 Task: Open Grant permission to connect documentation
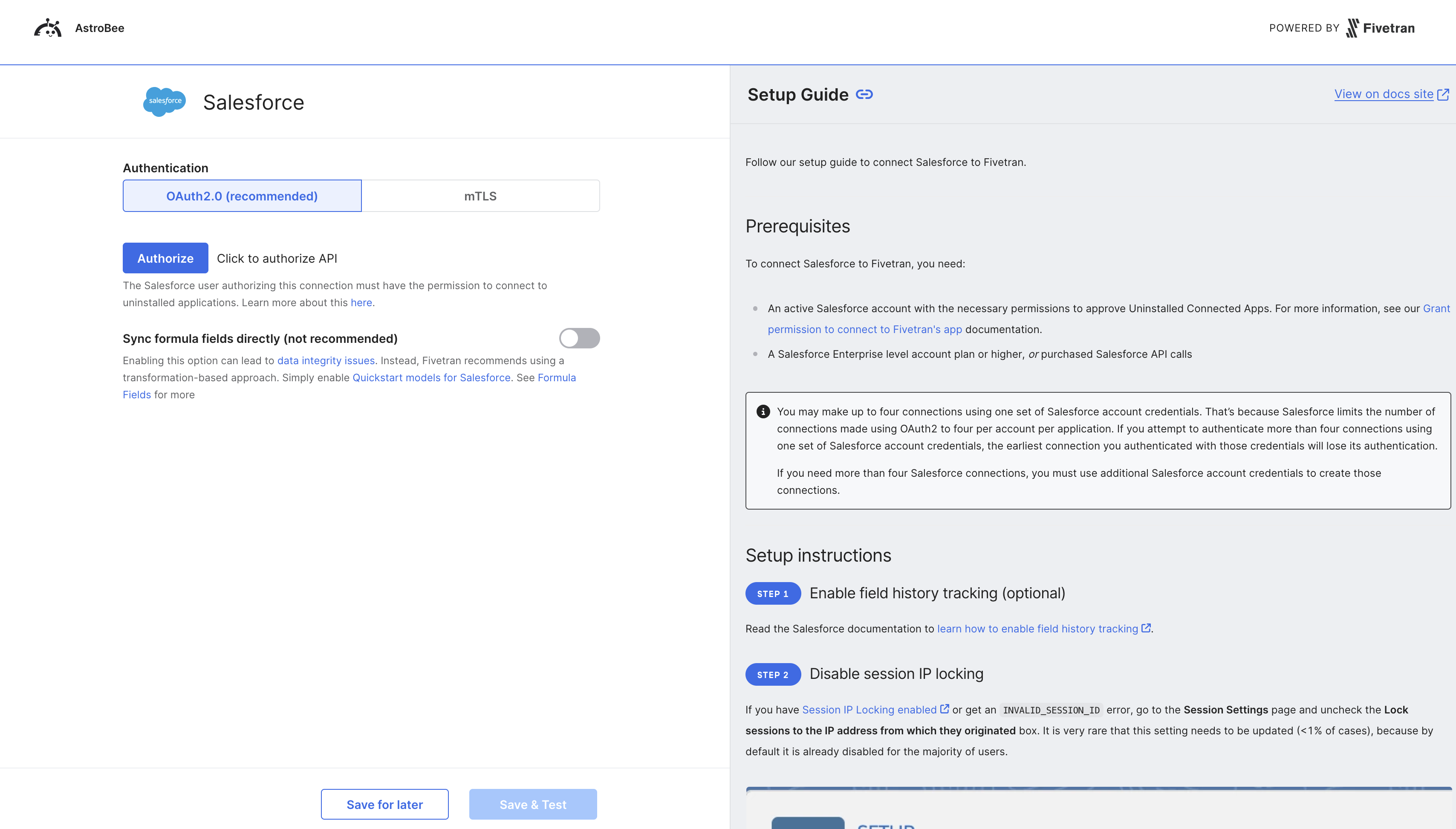click(865, 329)
